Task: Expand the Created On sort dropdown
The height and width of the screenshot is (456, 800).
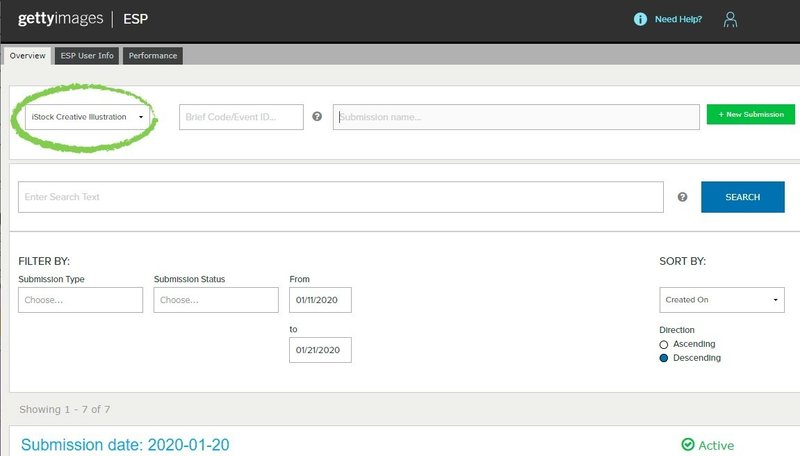Action: coord(721,300)
